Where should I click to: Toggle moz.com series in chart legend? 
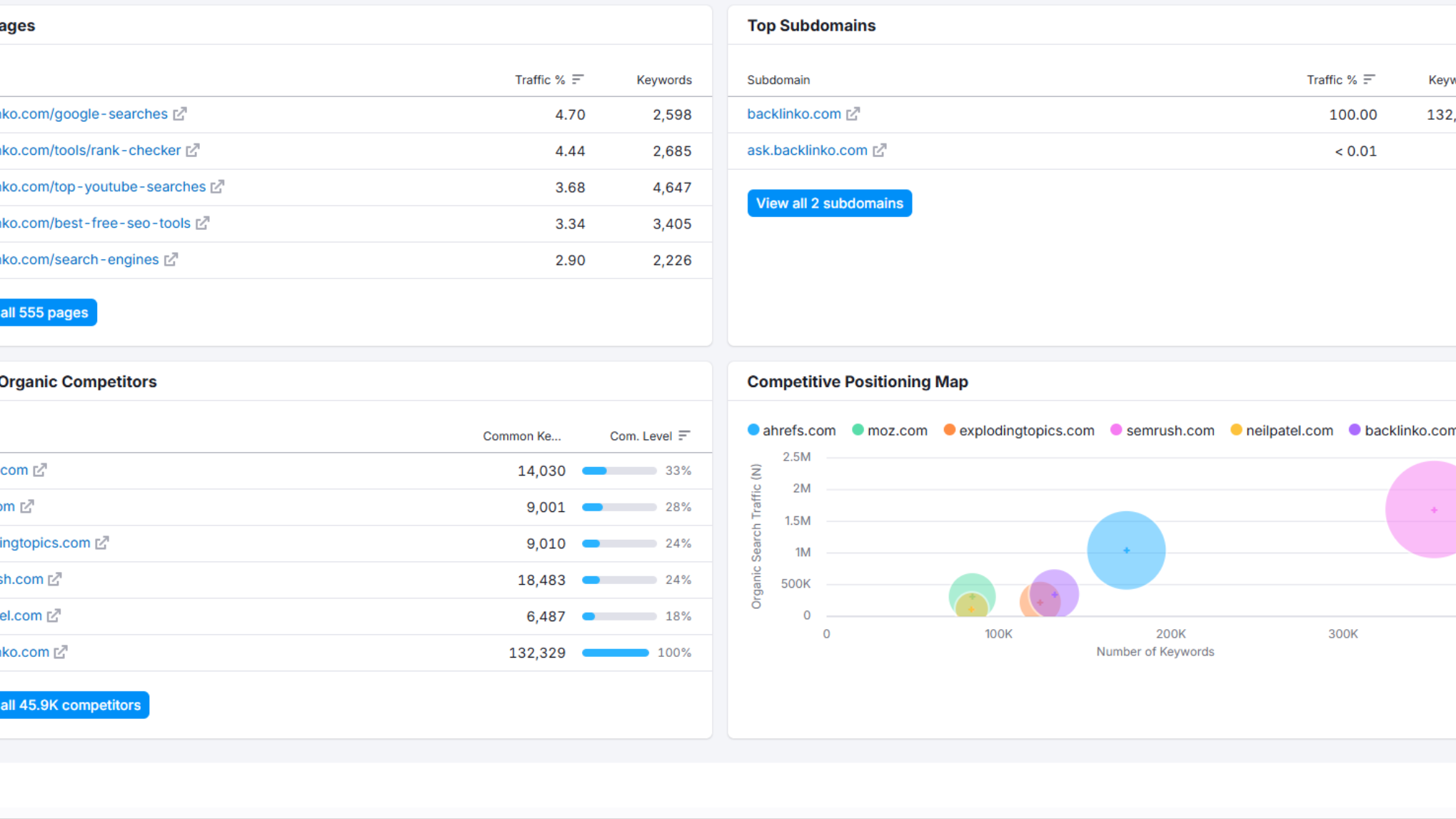(890, 431)
